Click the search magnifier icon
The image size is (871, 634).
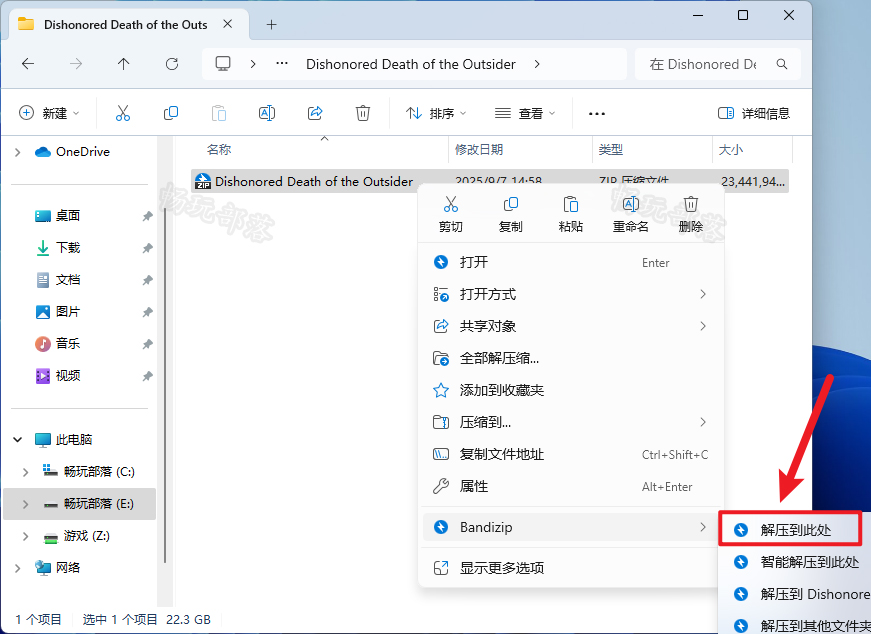pyautogui.click(x=782, y=64)
